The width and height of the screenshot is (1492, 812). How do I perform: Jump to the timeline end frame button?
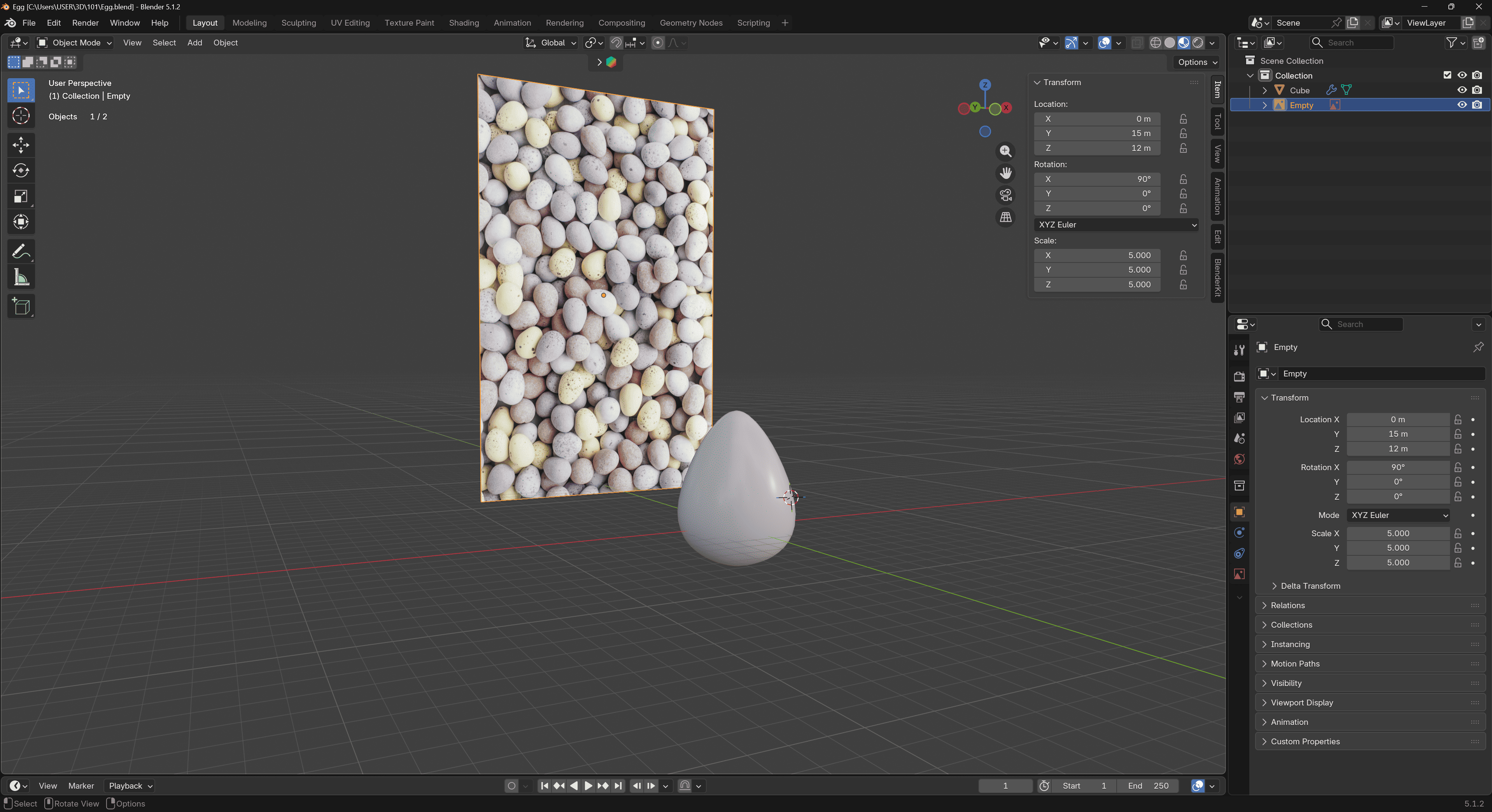coord(618,786)
